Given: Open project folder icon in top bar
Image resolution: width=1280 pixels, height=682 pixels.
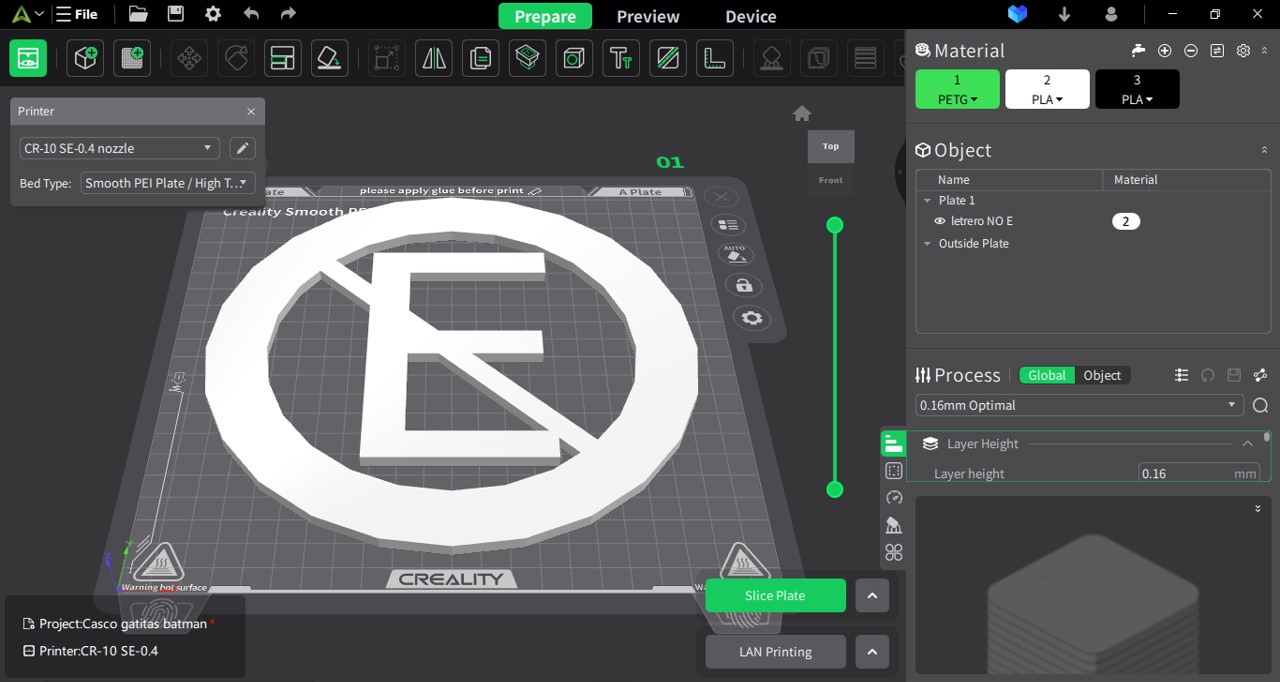Looking at the screenshot, I should pos(138,14).
